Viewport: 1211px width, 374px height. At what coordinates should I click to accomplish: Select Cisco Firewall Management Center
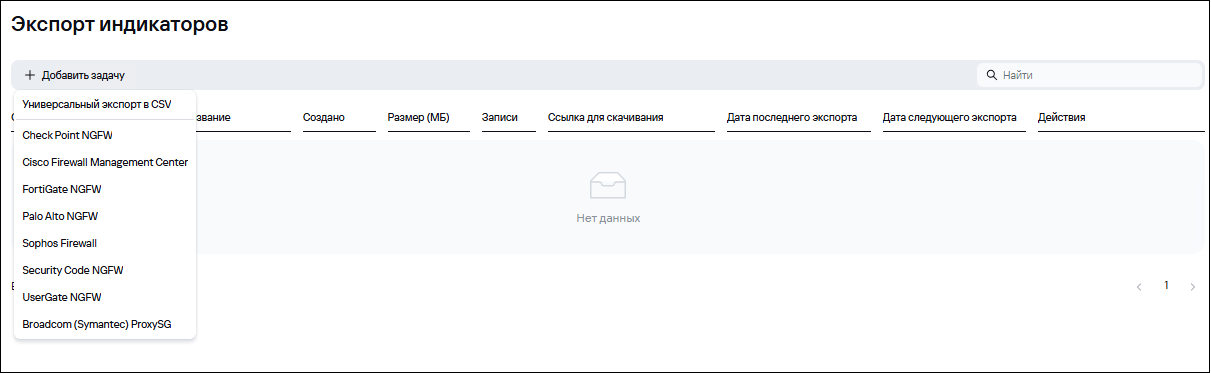[x=105, y=162]
